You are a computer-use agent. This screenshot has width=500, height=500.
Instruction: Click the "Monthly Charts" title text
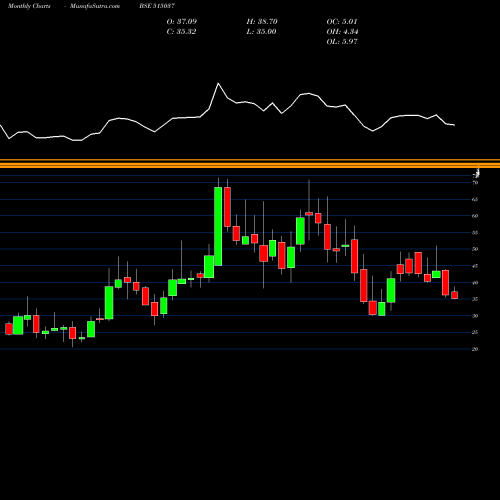pos(29,6)
